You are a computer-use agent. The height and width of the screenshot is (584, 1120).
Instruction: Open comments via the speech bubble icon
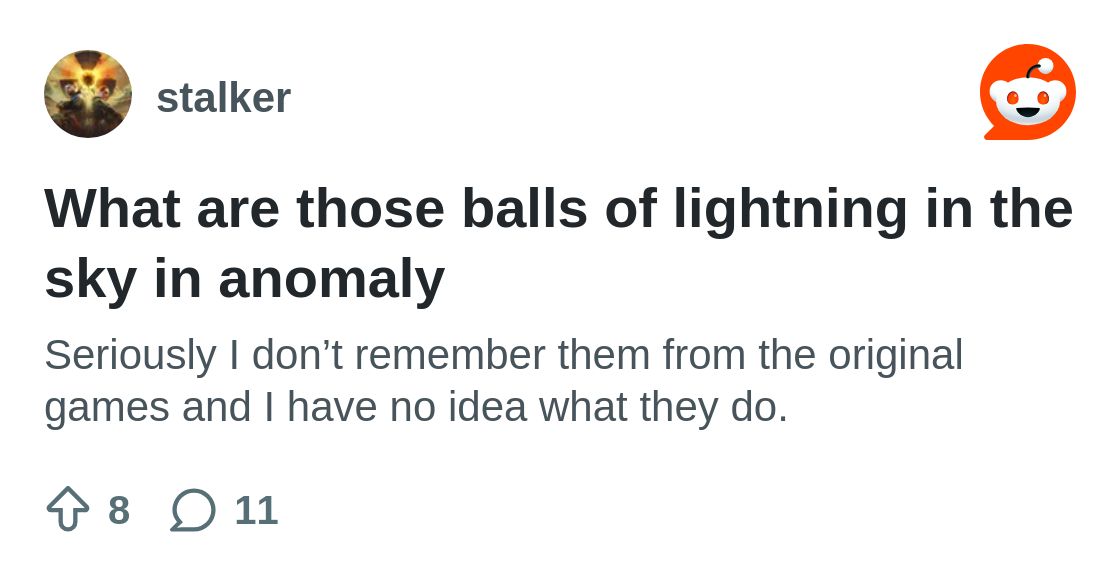(193, 510)
